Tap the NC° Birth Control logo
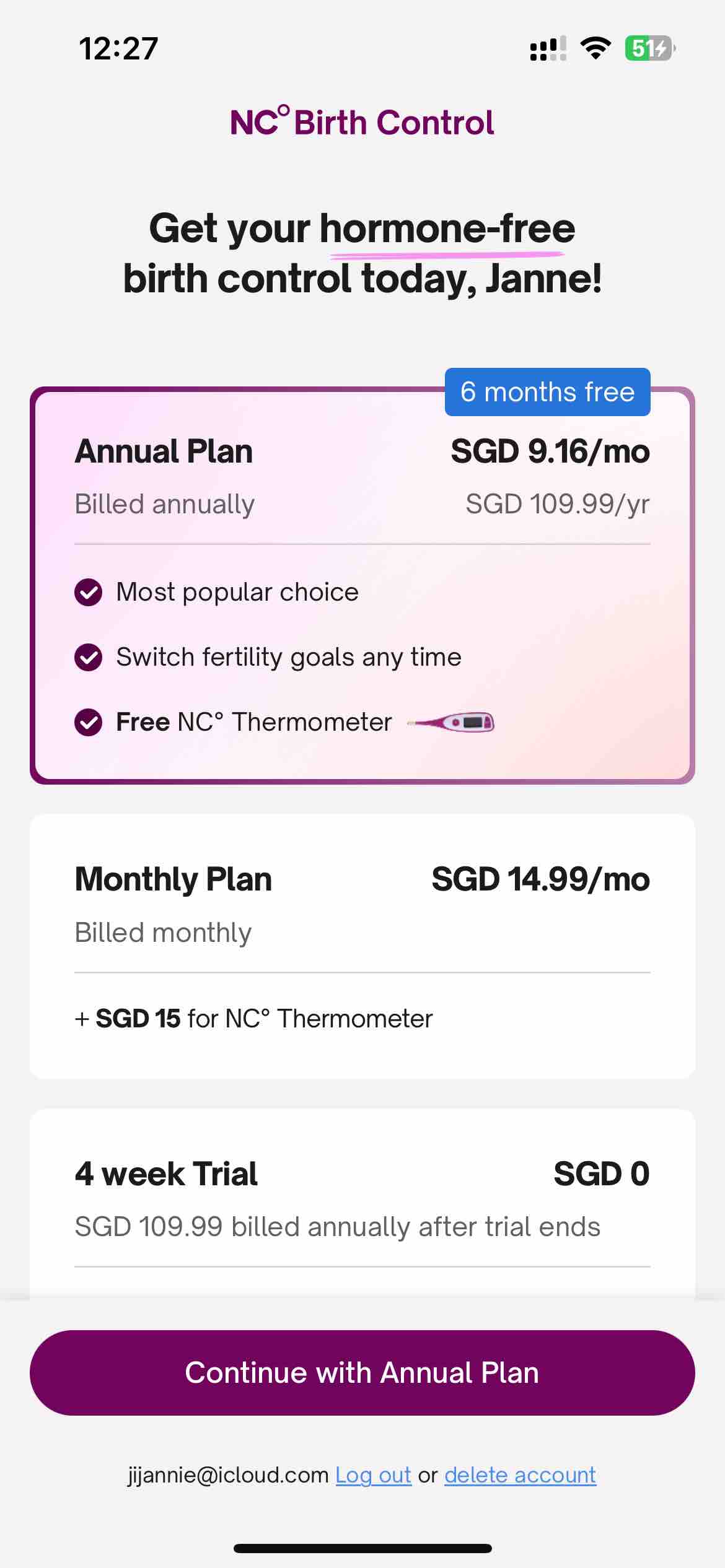This screenshot has width=725, height=1568. 362,122
